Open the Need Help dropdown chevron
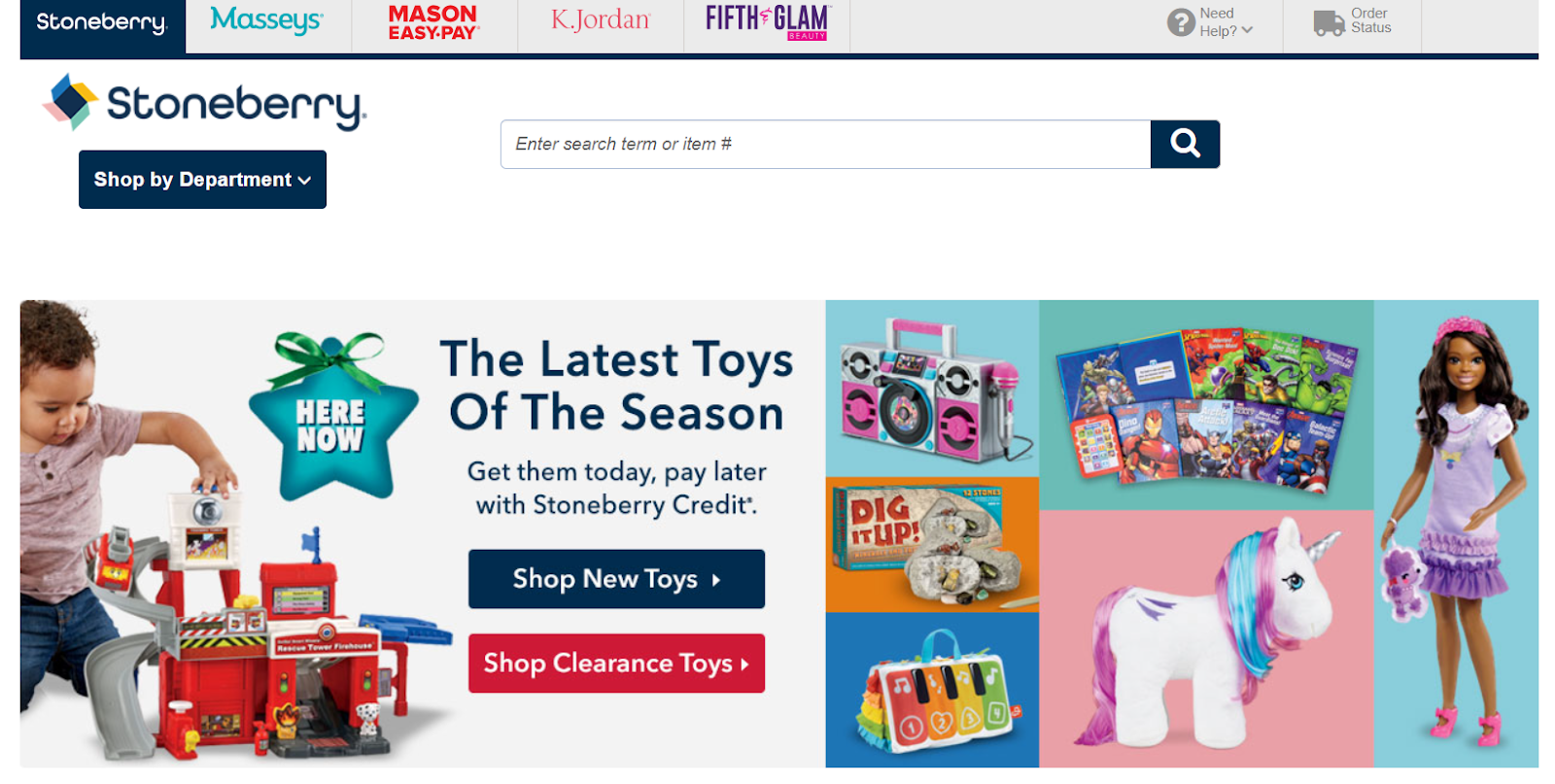The height and width of the screenshot is (784, 1555). coord(1247,30)
